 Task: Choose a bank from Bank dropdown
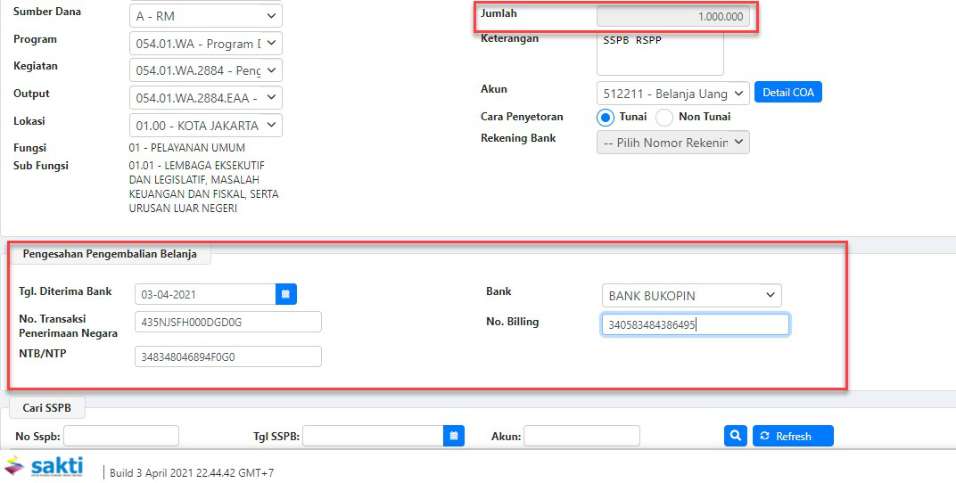click(691, 295)
